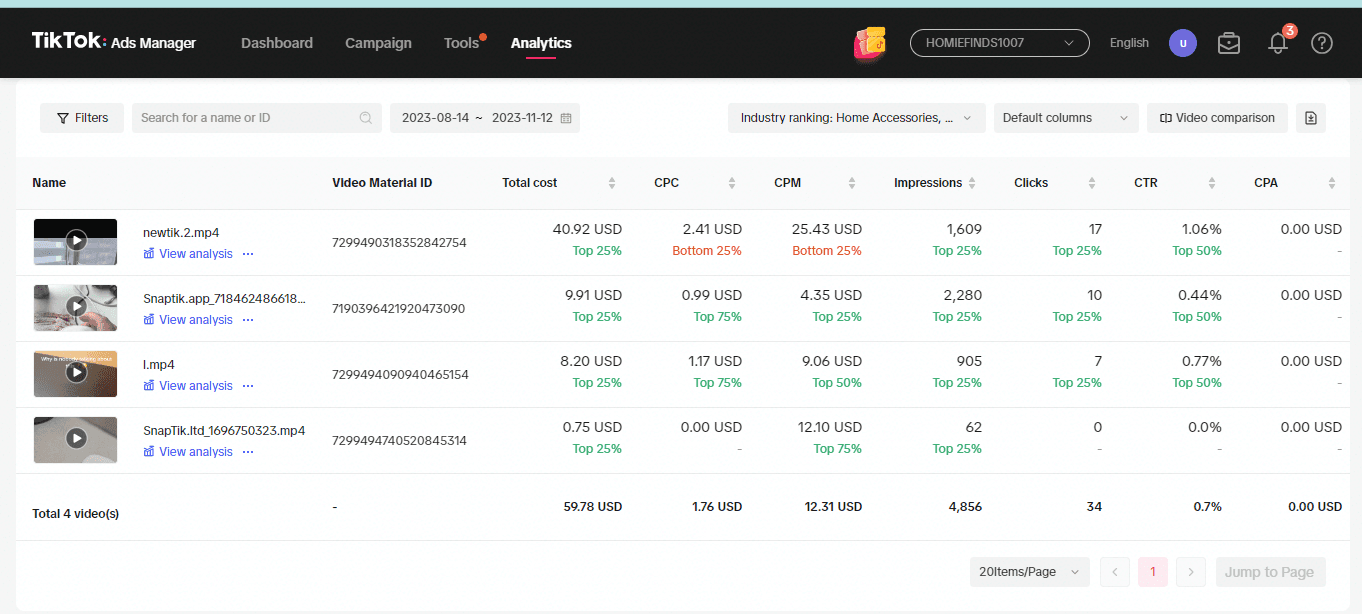Open more options for Snaptik.app_718462486618

coord(248,320)
